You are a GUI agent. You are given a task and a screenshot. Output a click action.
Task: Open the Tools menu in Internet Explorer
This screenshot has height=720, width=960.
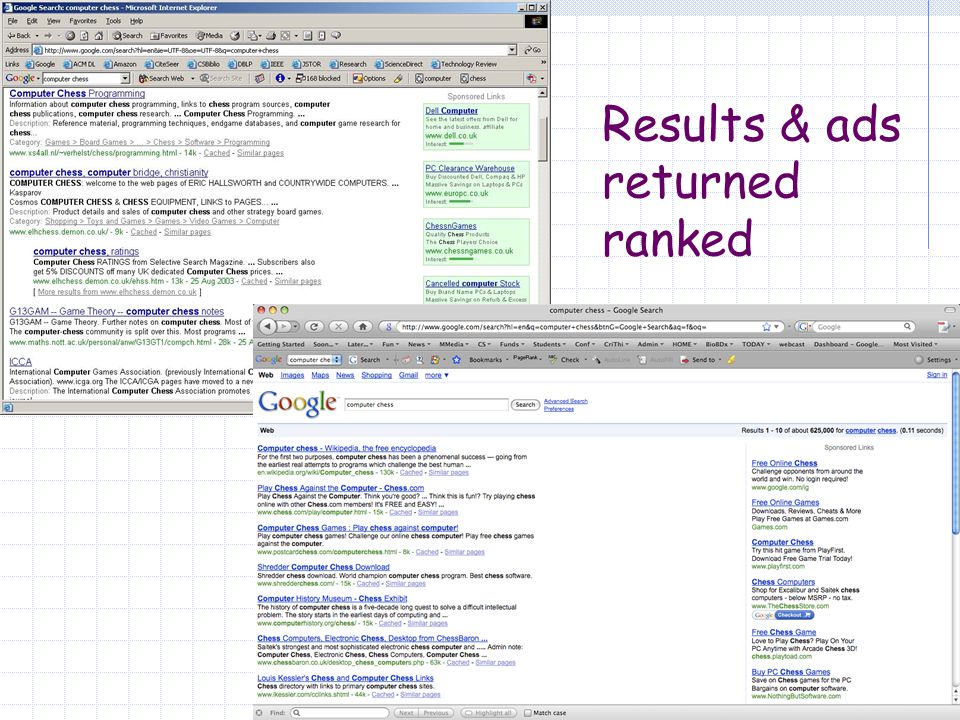click(113, 21)
